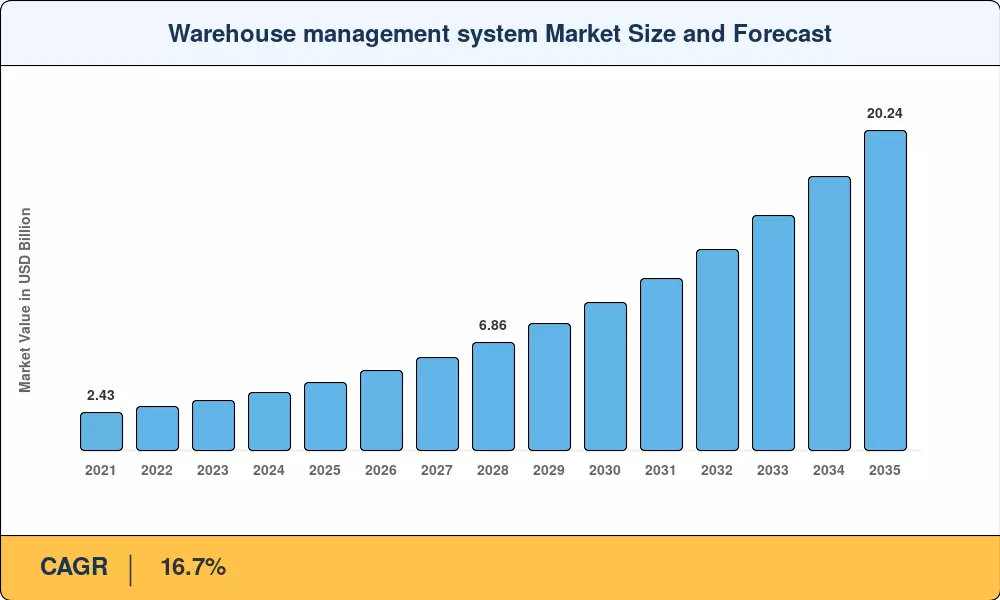Click the Market Value in USD Billion axis label
The image size is (1000, 600).
click(x=25, y=300)
